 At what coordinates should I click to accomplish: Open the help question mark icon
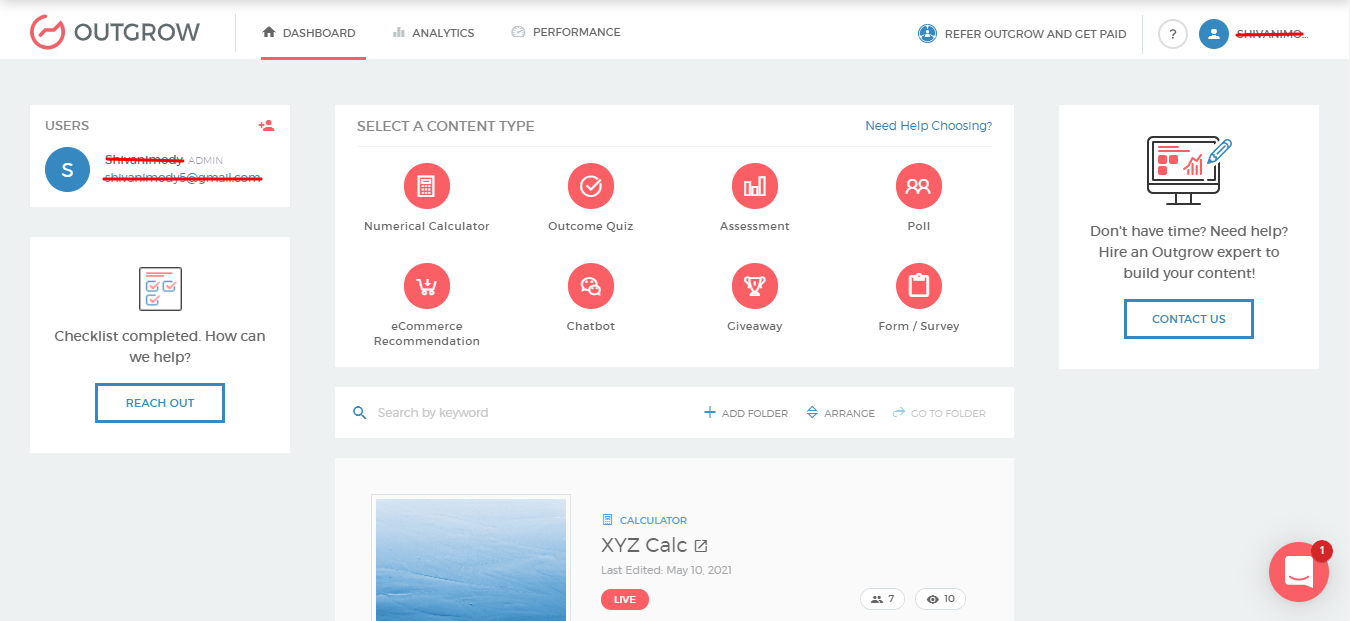point(1173,34)
